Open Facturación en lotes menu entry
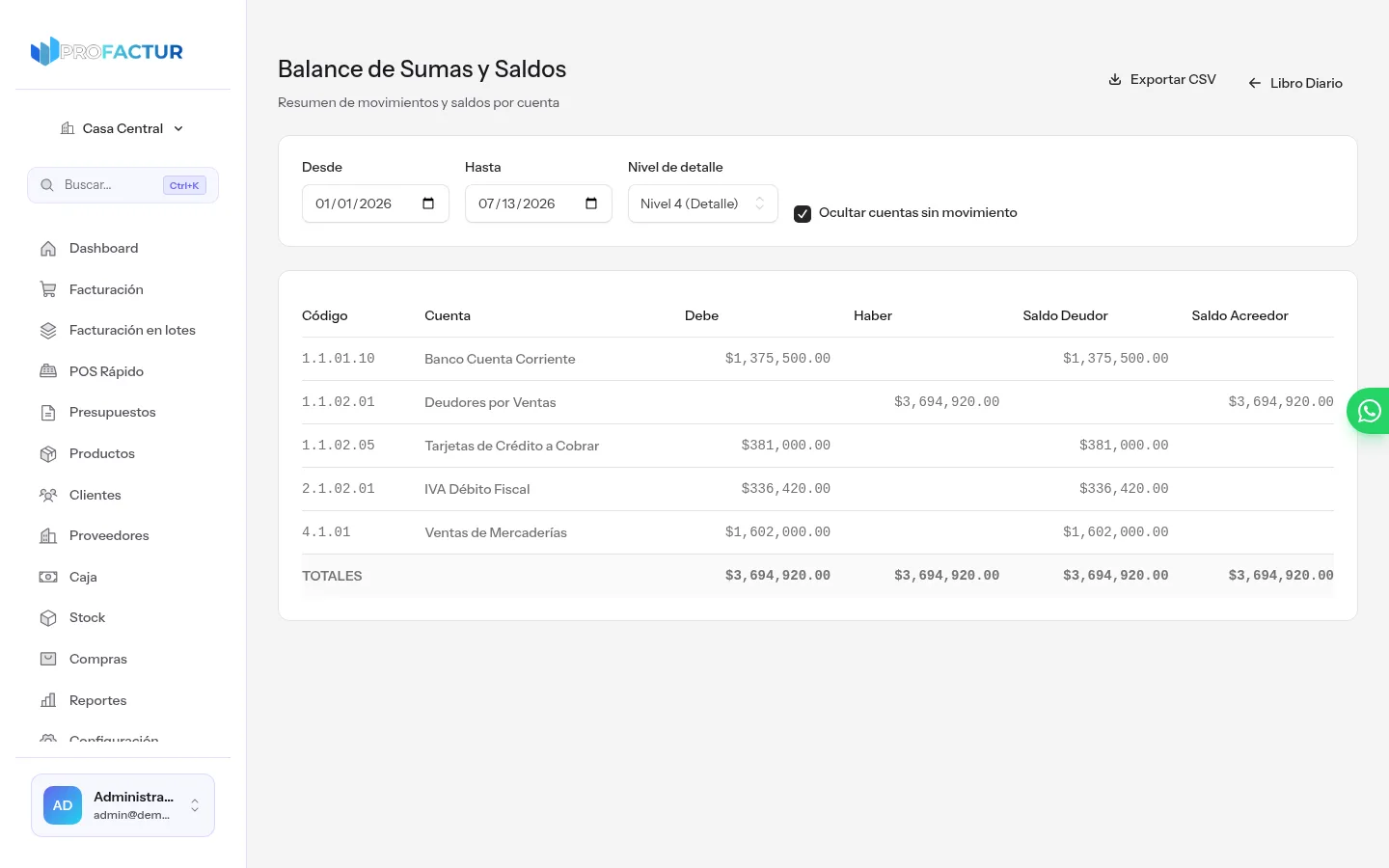Image resolution: width=1389 pixels, height=868 pixels. [x=123, y=331]
